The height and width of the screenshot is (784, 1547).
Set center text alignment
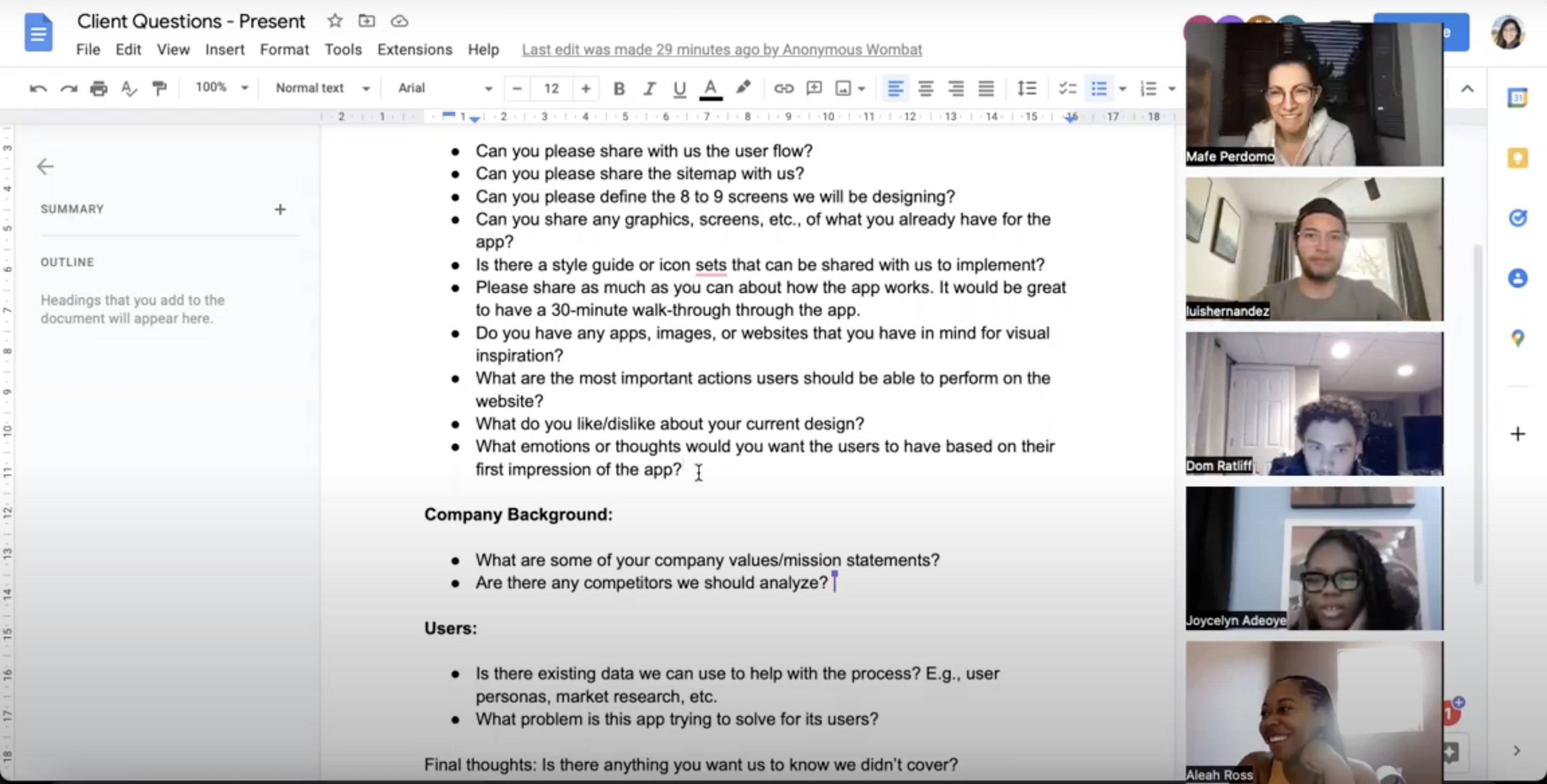[926, 89]
